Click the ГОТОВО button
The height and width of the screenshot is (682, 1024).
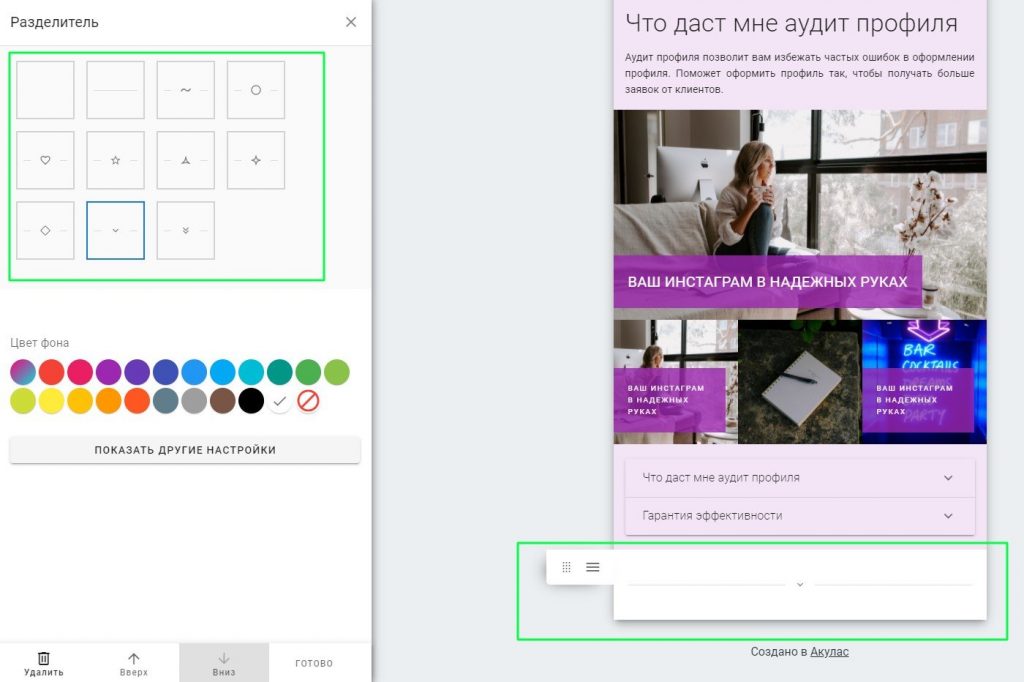coord(314,663)
